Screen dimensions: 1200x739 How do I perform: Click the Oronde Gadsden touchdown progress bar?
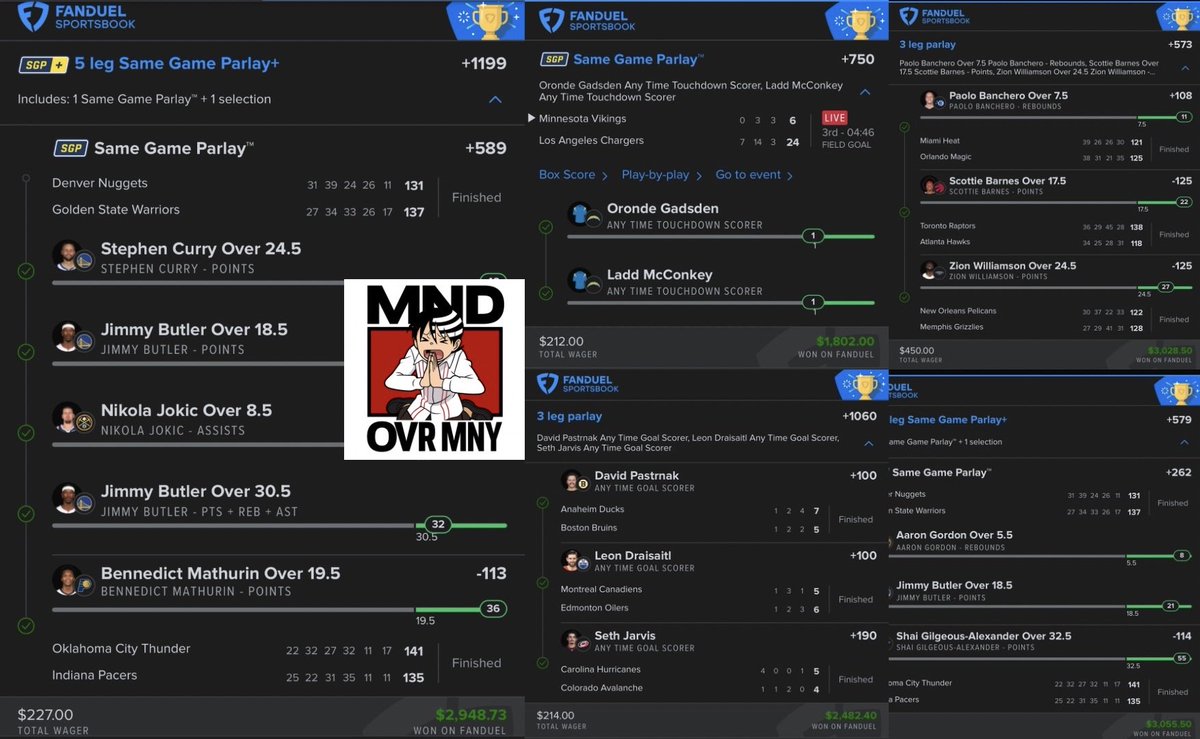coord(721,237)
